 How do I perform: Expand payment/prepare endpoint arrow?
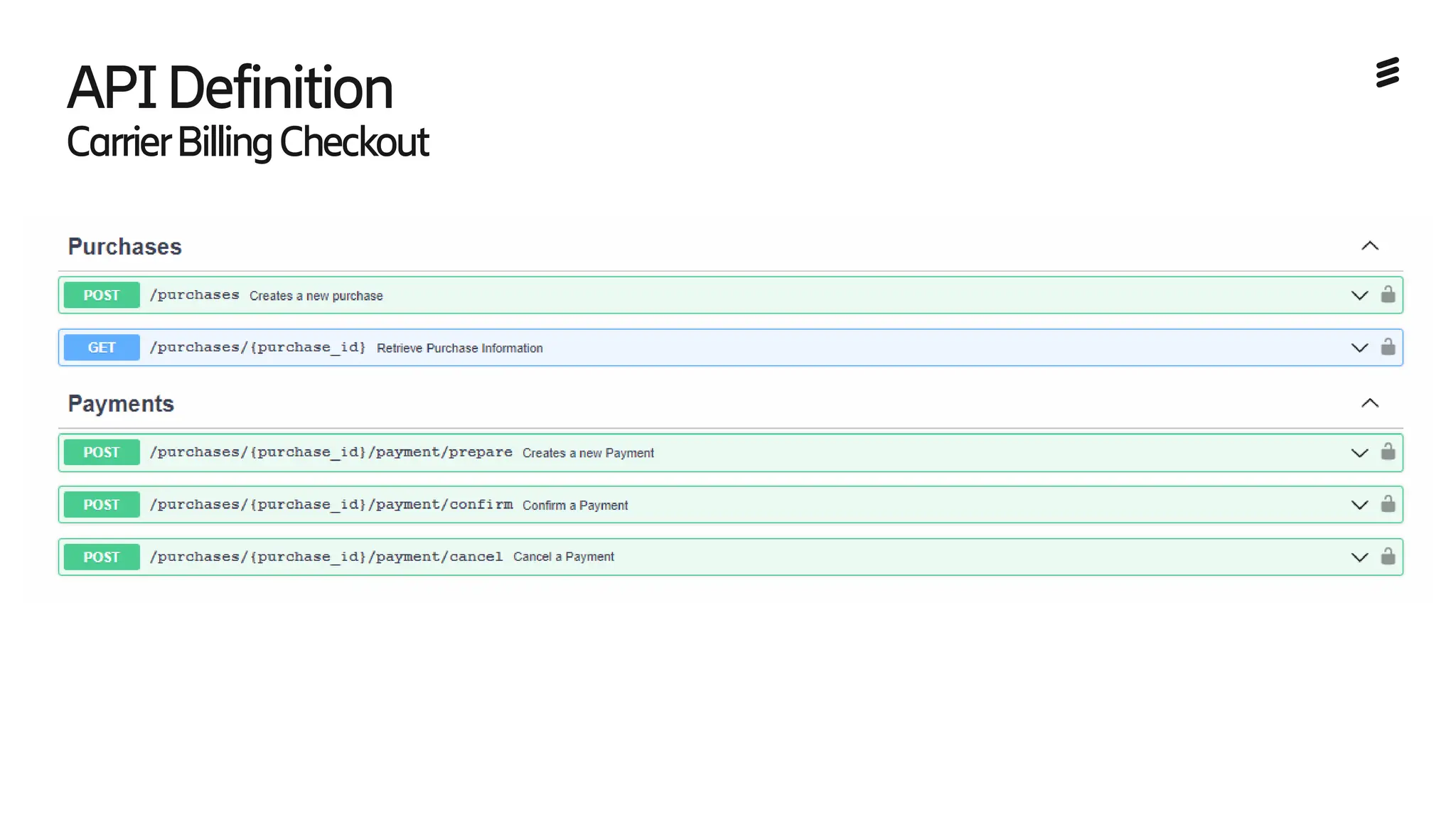pyautogui.click(x=1359, y=453)
